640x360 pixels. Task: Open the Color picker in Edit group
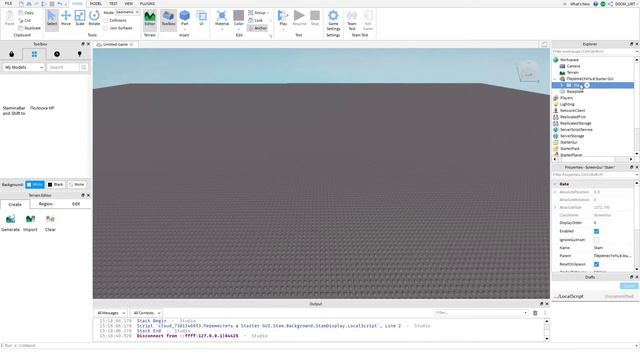238,19
